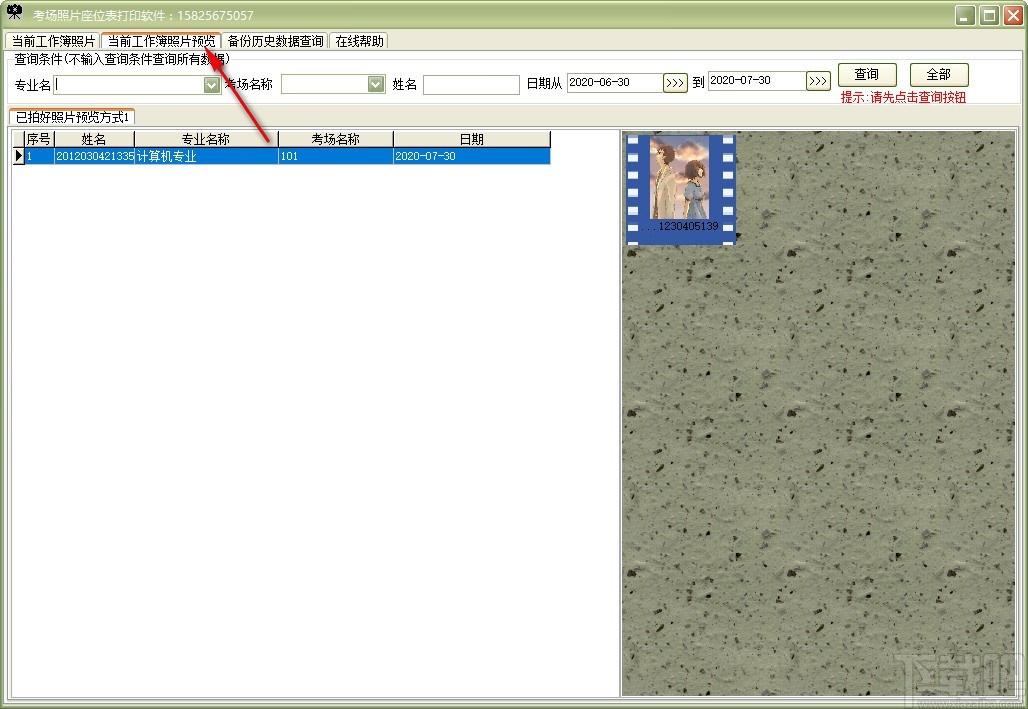
Task: Click the 日期 column header
Action: point(471,139)
